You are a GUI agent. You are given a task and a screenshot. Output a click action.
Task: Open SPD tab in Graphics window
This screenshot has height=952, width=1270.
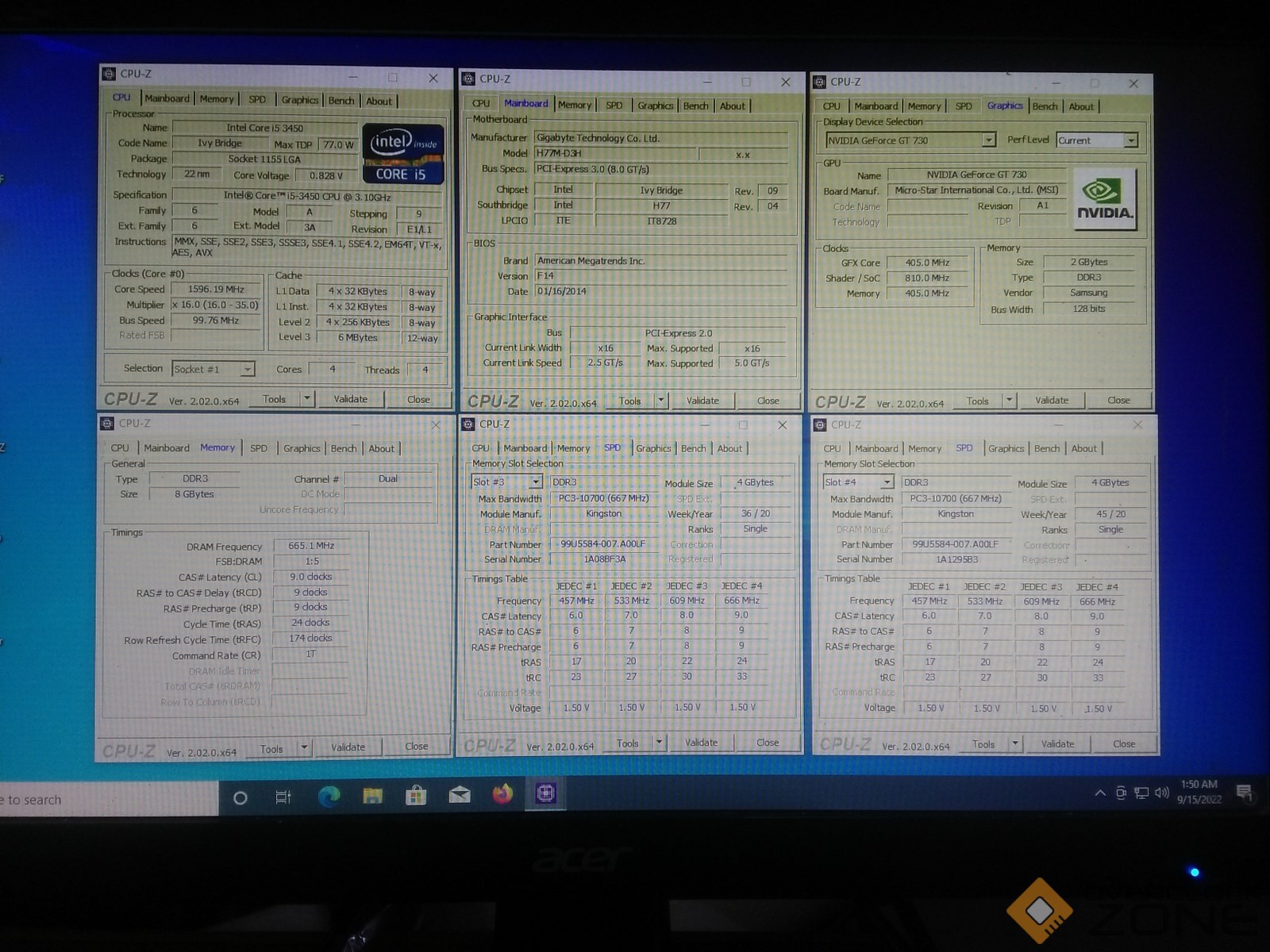click(964, 106)
